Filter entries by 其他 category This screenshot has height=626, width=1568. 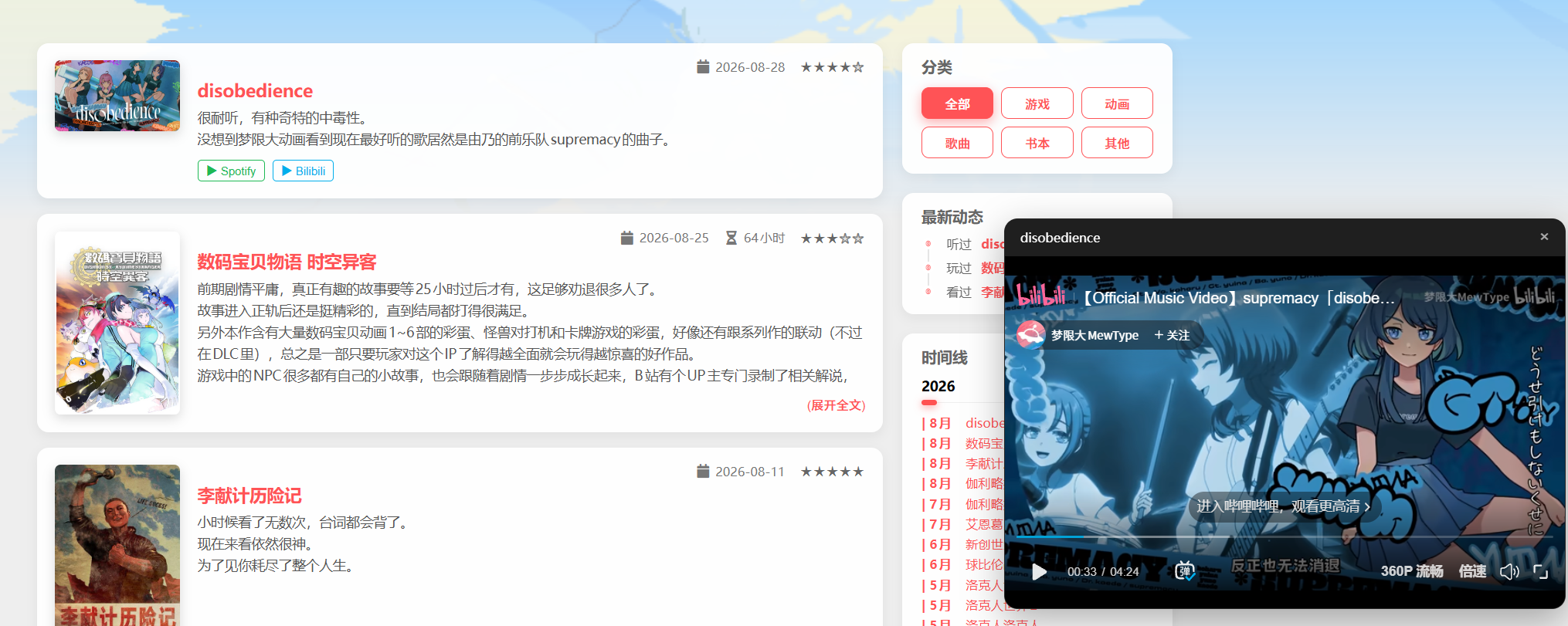click(x=1117, y=143)
